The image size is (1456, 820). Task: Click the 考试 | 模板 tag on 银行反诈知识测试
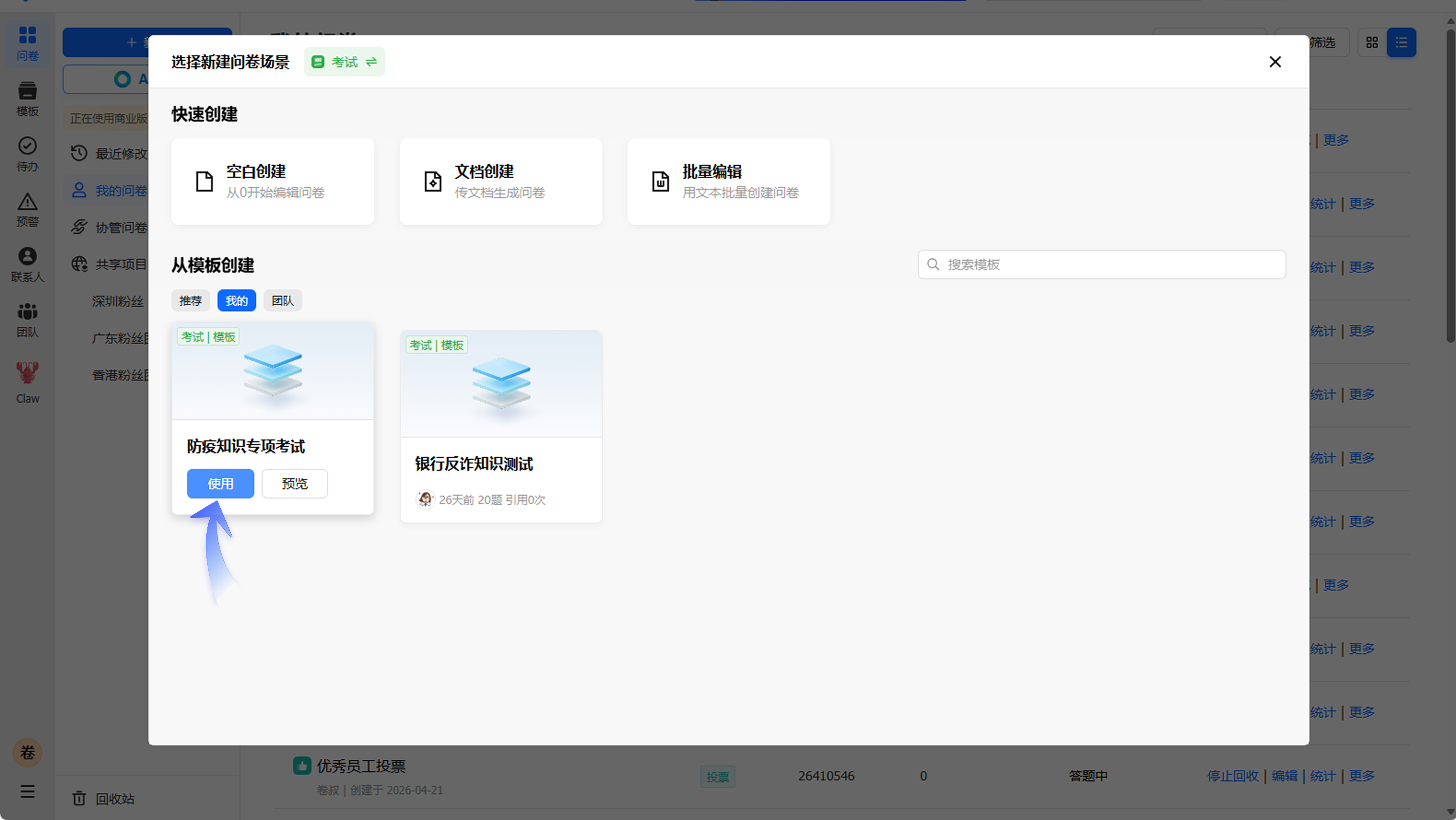pos(436,346)
